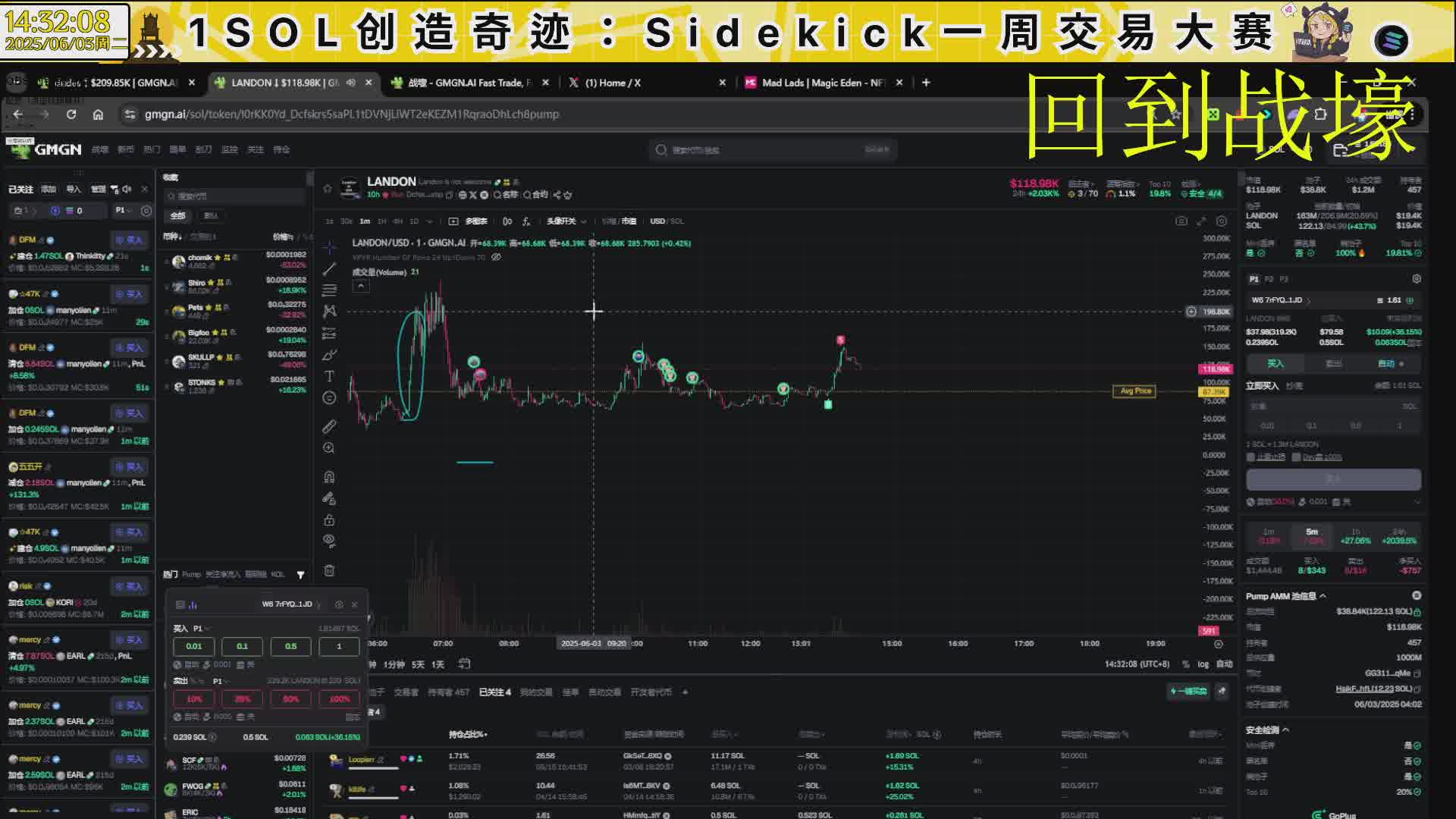This screenshot has width=1456, height=819.
Task: Click the browser address bar URL
Action: coord(352,115)
